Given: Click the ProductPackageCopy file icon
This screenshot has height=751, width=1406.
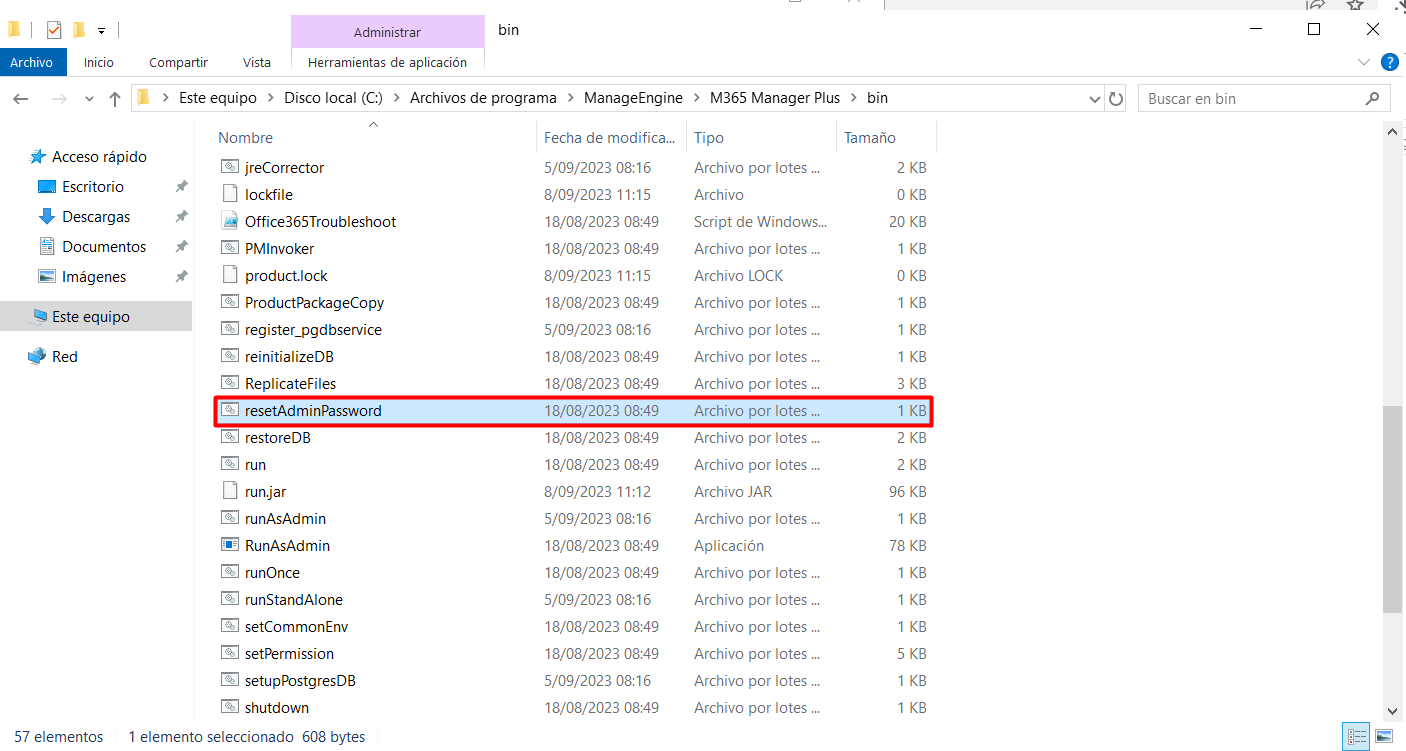Looking at the screenshot, I should point(230,302).
